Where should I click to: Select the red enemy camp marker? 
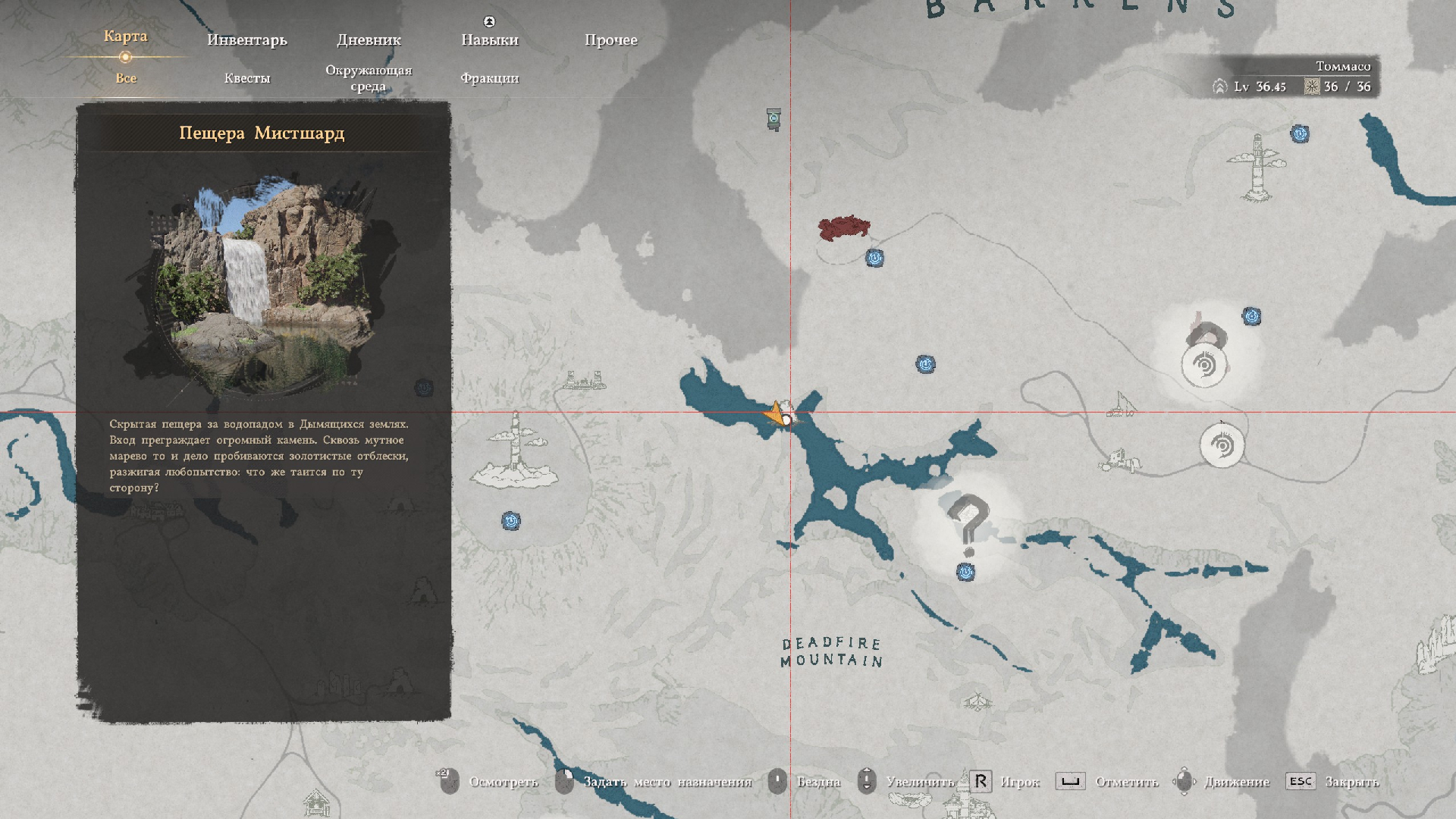(x=843, y=227)
